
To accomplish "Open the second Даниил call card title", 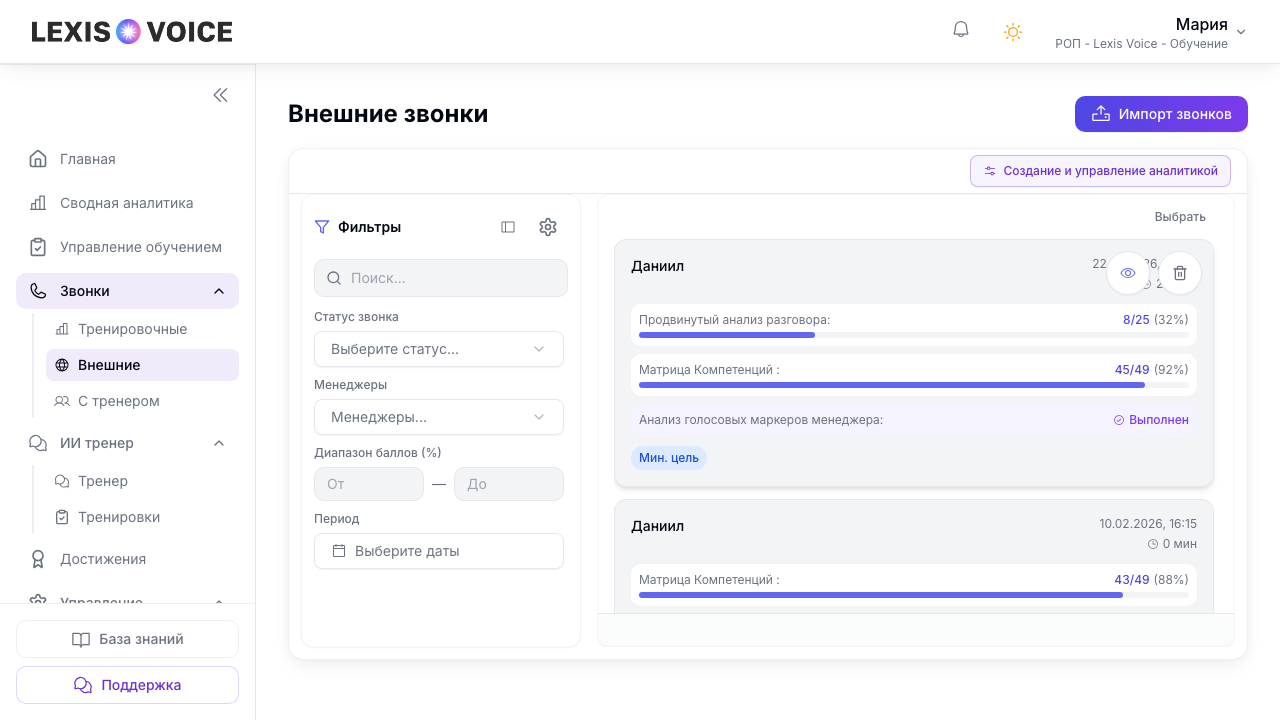I will (x=658, y=526).
